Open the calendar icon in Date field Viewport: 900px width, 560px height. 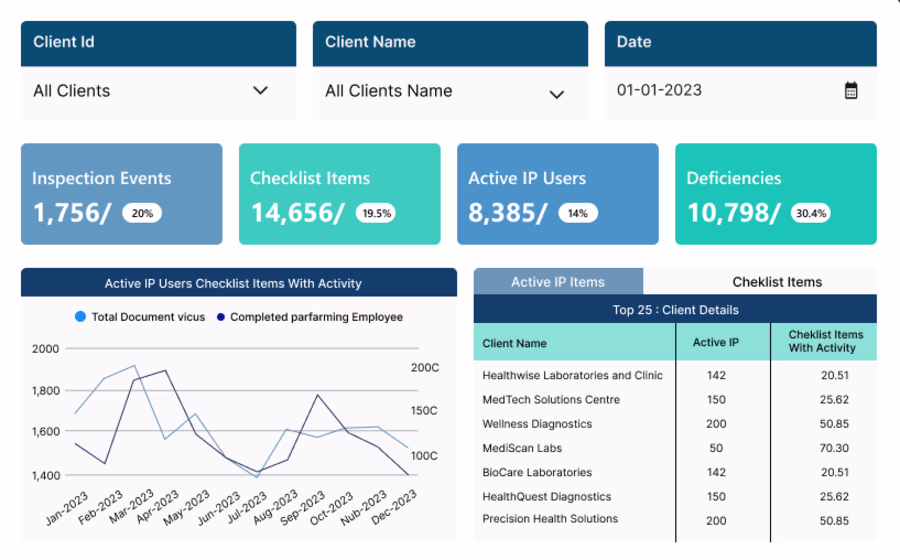point(851,91)
